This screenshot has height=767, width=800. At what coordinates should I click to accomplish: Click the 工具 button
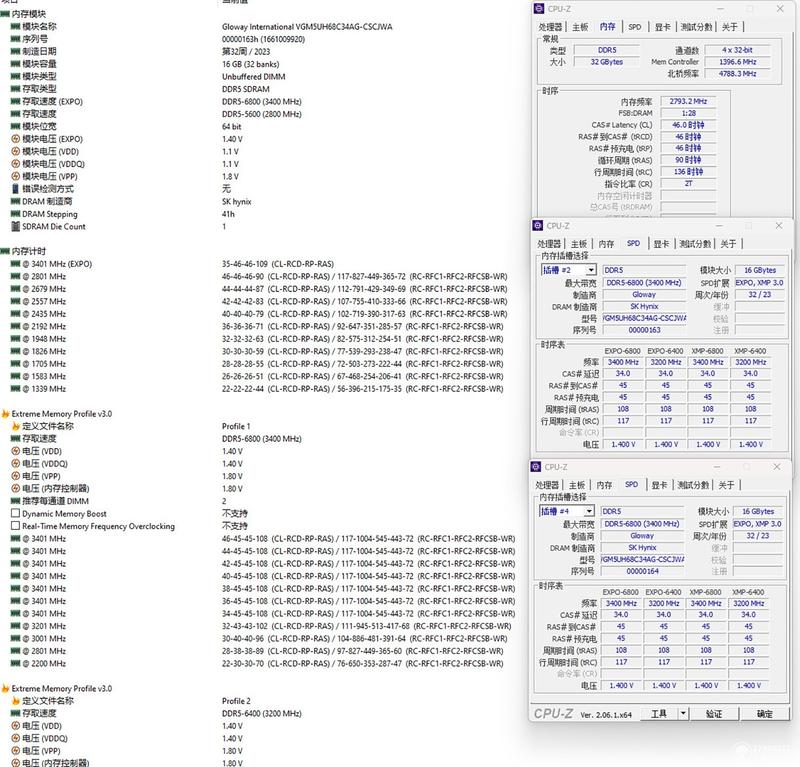tap(659, 713)
